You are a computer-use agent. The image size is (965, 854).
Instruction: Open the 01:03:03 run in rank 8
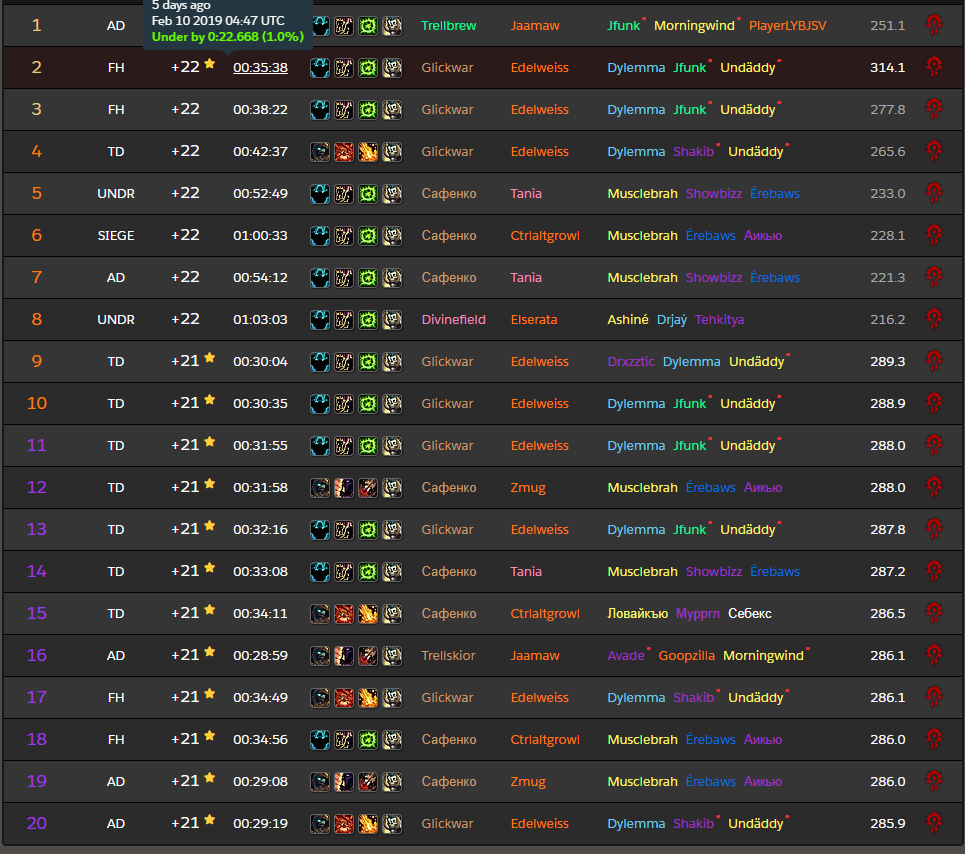[260, 319]
